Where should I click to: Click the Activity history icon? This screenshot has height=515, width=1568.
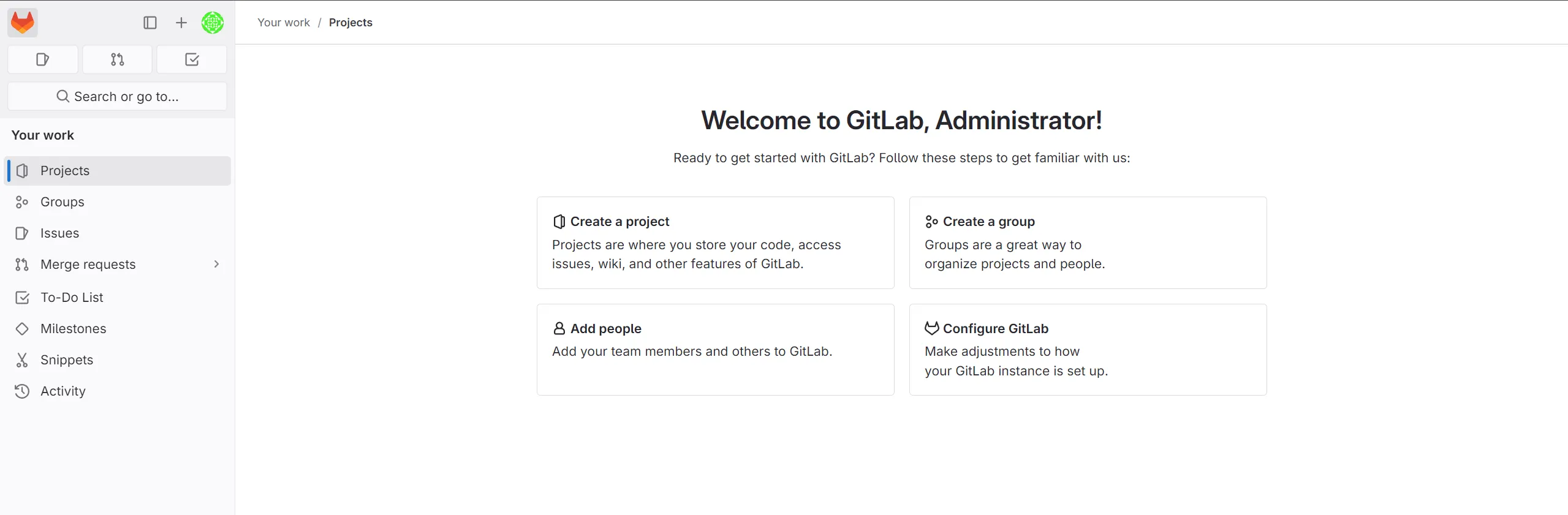tap(22, 391)
